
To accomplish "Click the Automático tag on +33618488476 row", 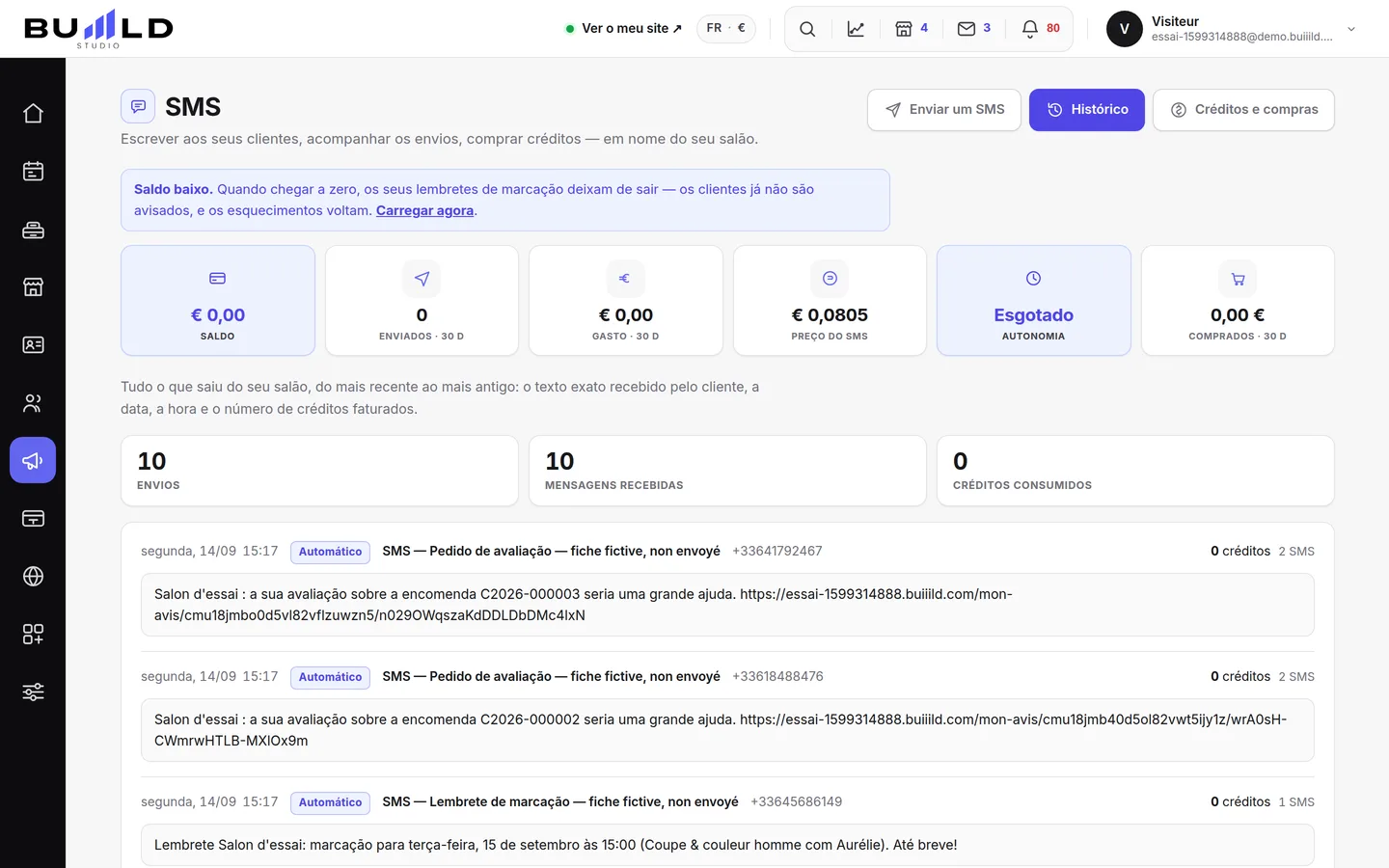I will [330, 677].
